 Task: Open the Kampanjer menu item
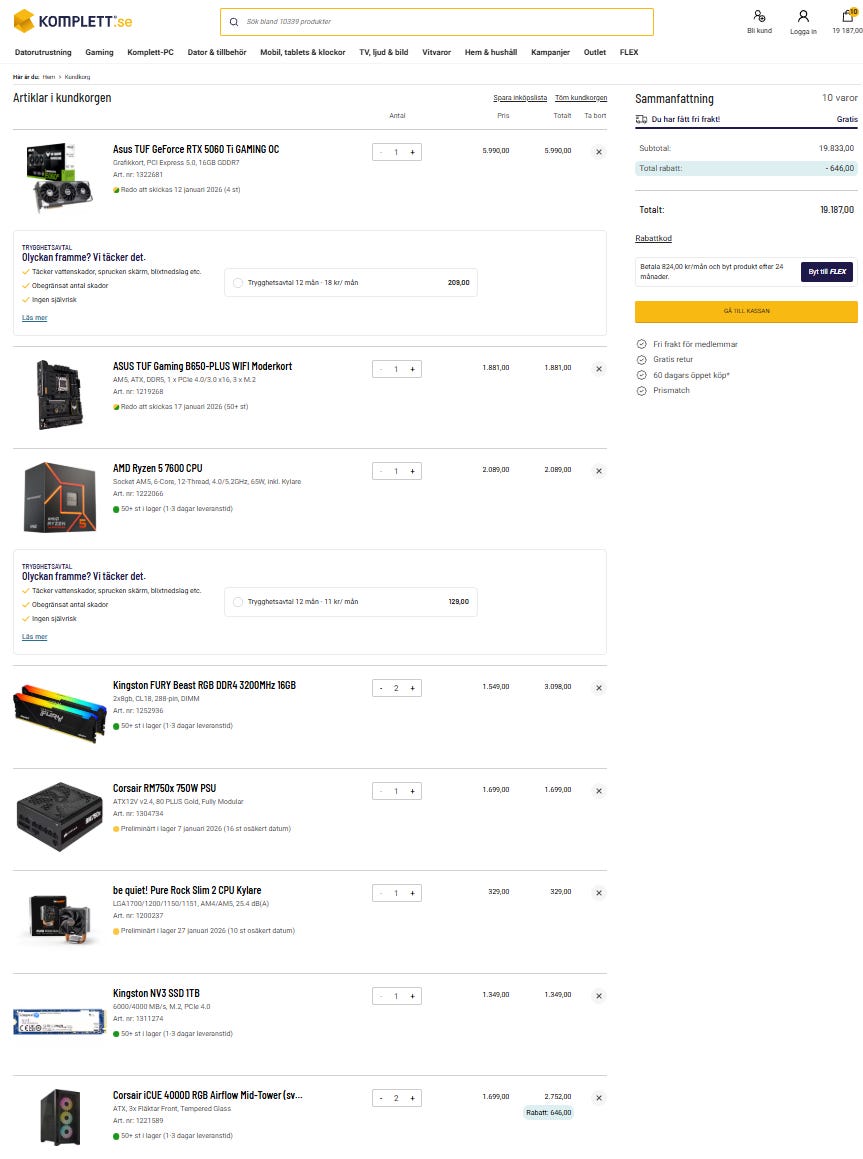[x=550, y=52]
